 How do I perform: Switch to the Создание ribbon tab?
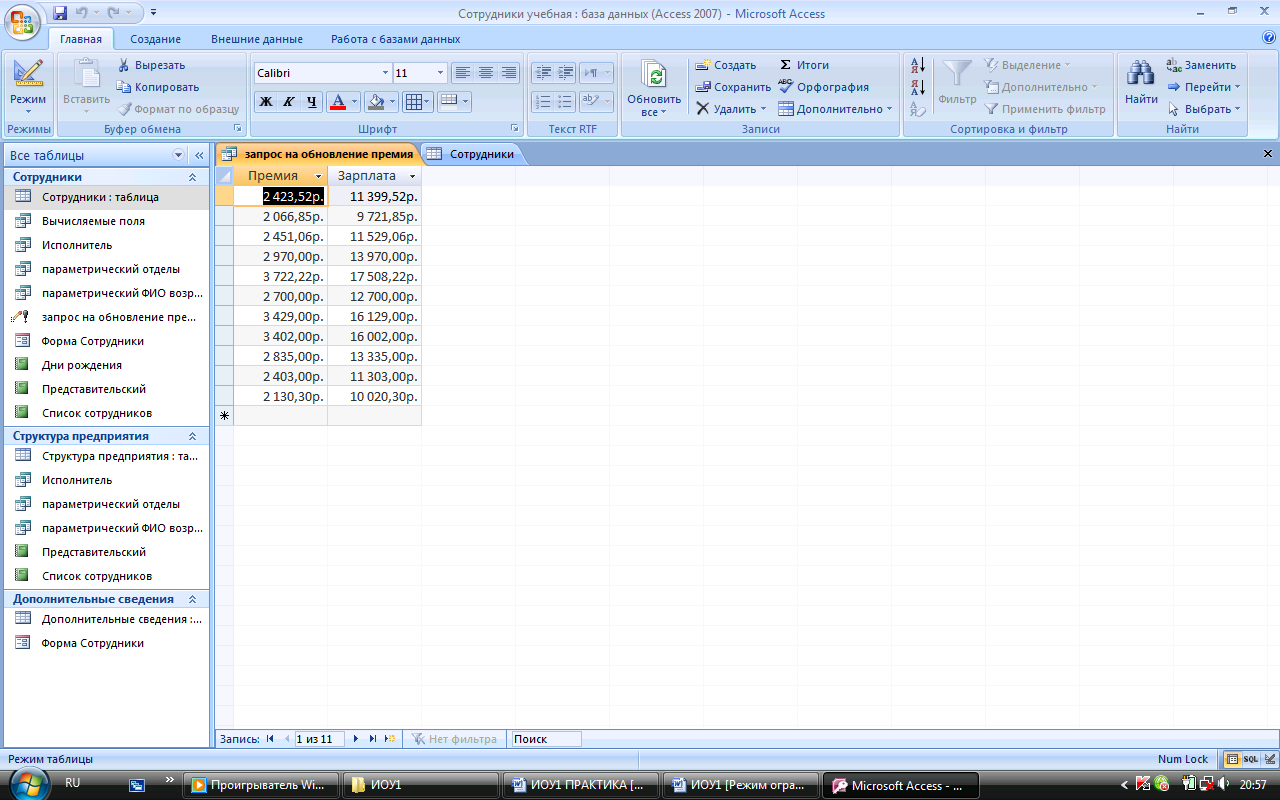(x=155, y=39)
